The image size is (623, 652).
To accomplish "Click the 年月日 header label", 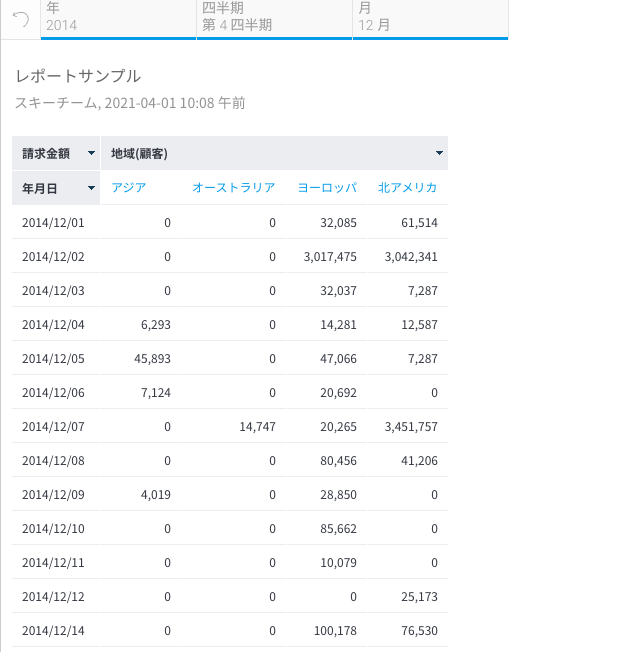I will (x=40, y=188).
